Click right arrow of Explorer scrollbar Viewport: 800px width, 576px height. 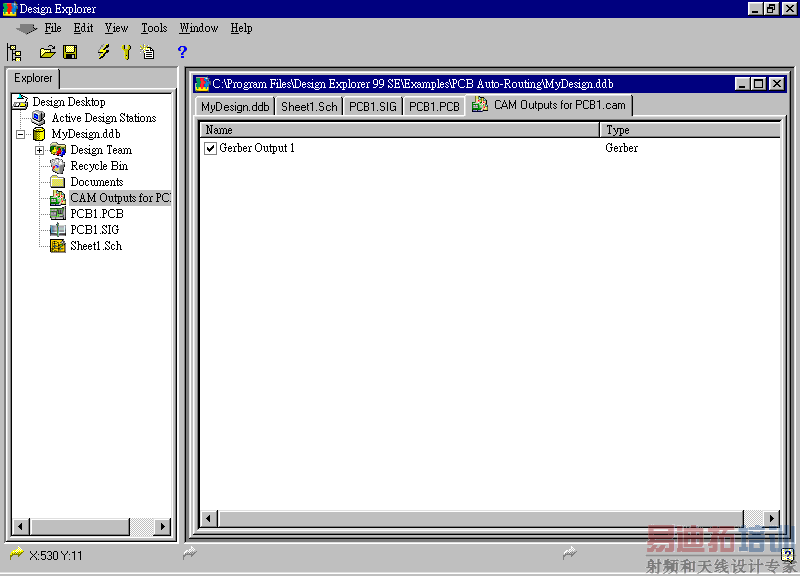[162, 526]
